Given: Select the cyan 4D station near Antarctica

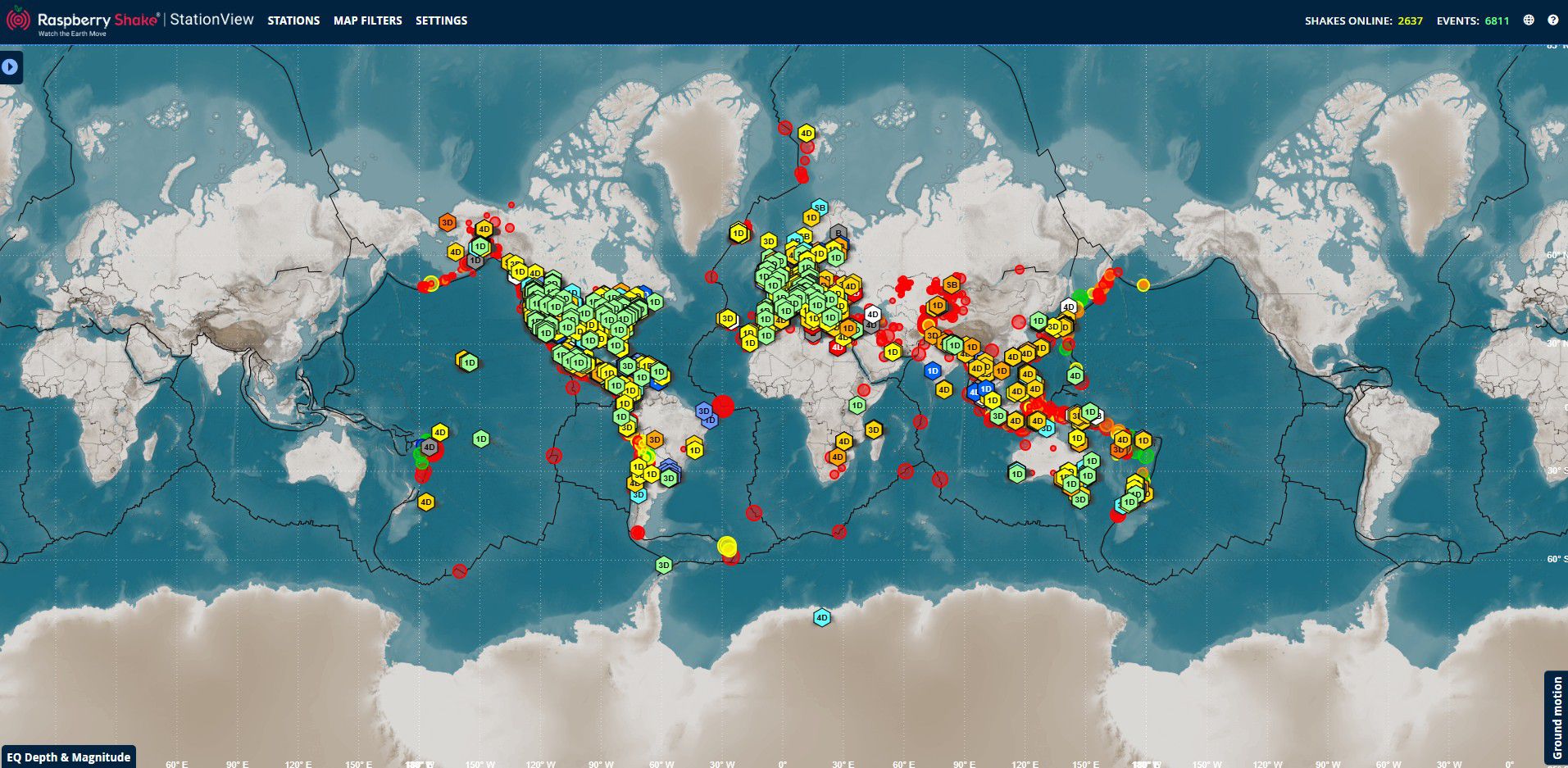Looking at the screenshot, I should (x=820, y=619).
